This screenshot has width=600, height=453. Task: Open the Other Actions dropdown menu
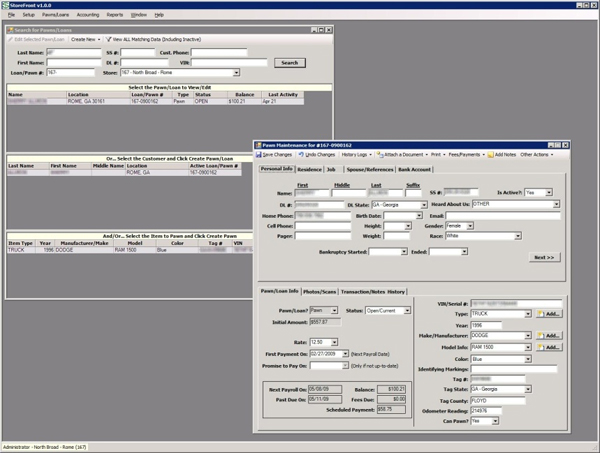pyautogui.click(x=537, y=155)
